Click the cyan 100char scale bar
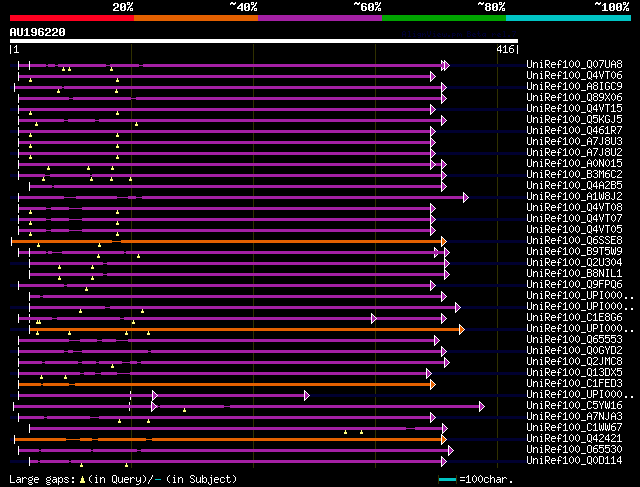 coord(447,480)
